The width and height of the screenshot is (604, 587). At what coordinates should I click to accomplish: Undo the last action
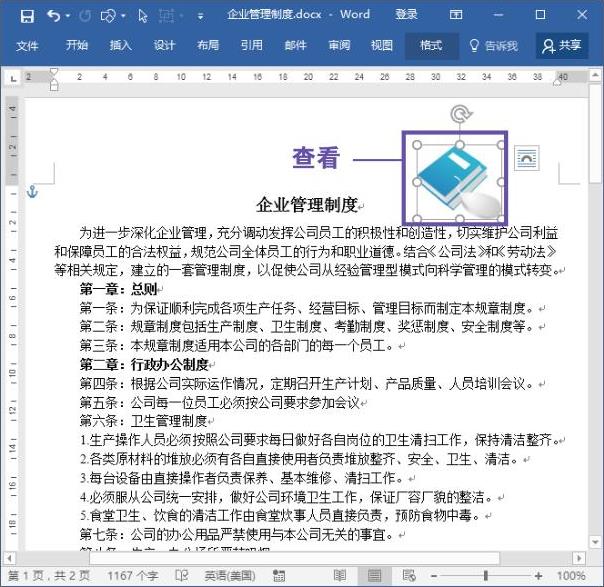click(x=54, y=16)
